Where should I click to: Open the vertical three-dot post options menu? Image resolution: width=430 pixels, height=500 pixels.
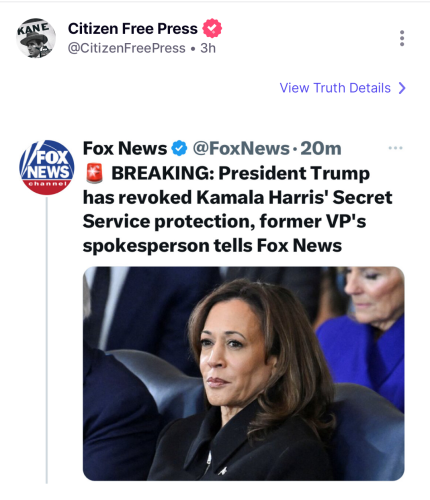coord(402,38)
